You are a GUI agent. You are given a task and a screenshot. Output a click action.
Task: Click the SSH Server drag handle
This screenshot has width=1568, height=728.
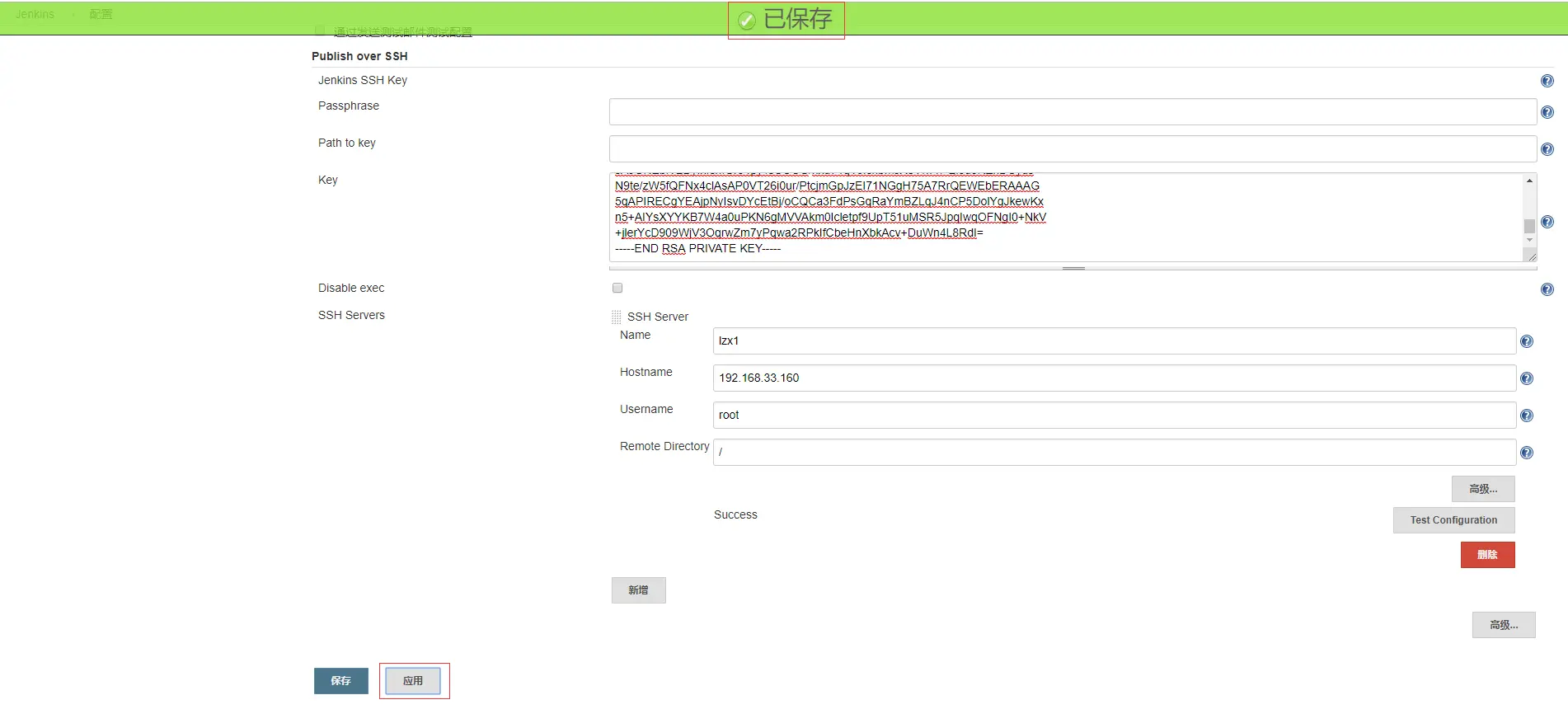point(616,317)
